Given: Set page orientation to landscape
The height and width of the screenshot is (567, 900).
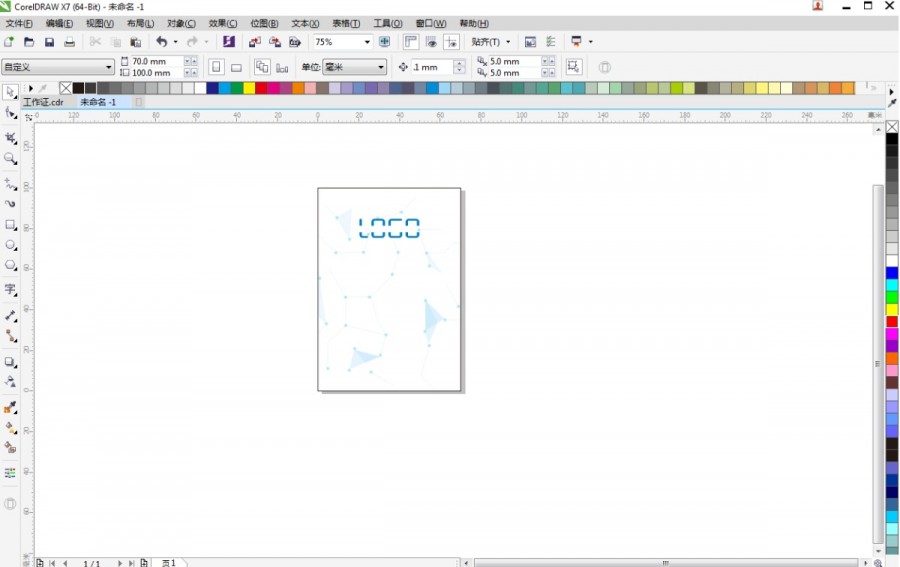Looking at the screenshot, I should pos(236,67).
